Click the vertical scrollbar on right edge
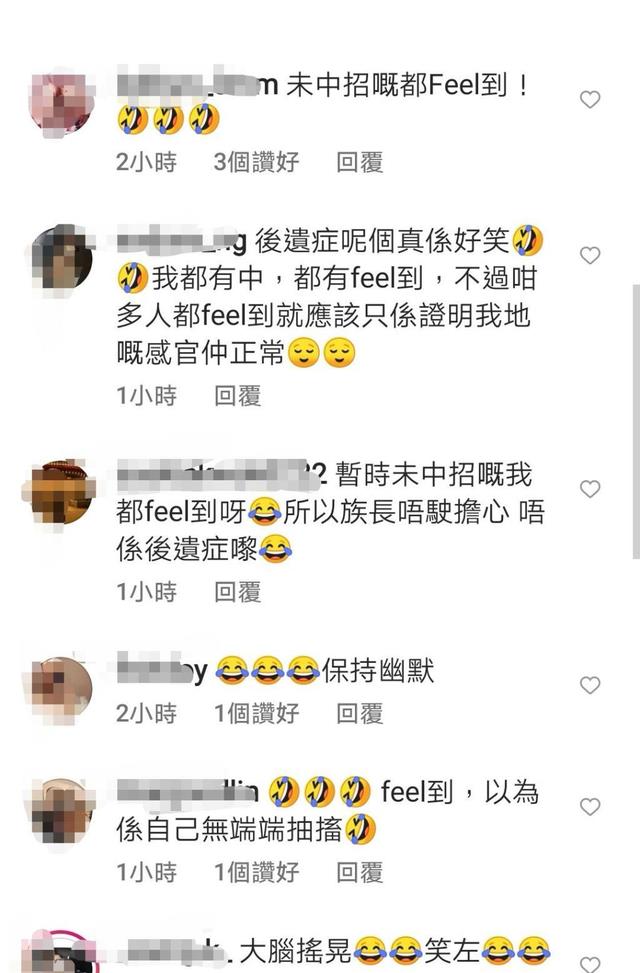The width and height of the screenshot is (640, 973). click(x=636, y=422)
